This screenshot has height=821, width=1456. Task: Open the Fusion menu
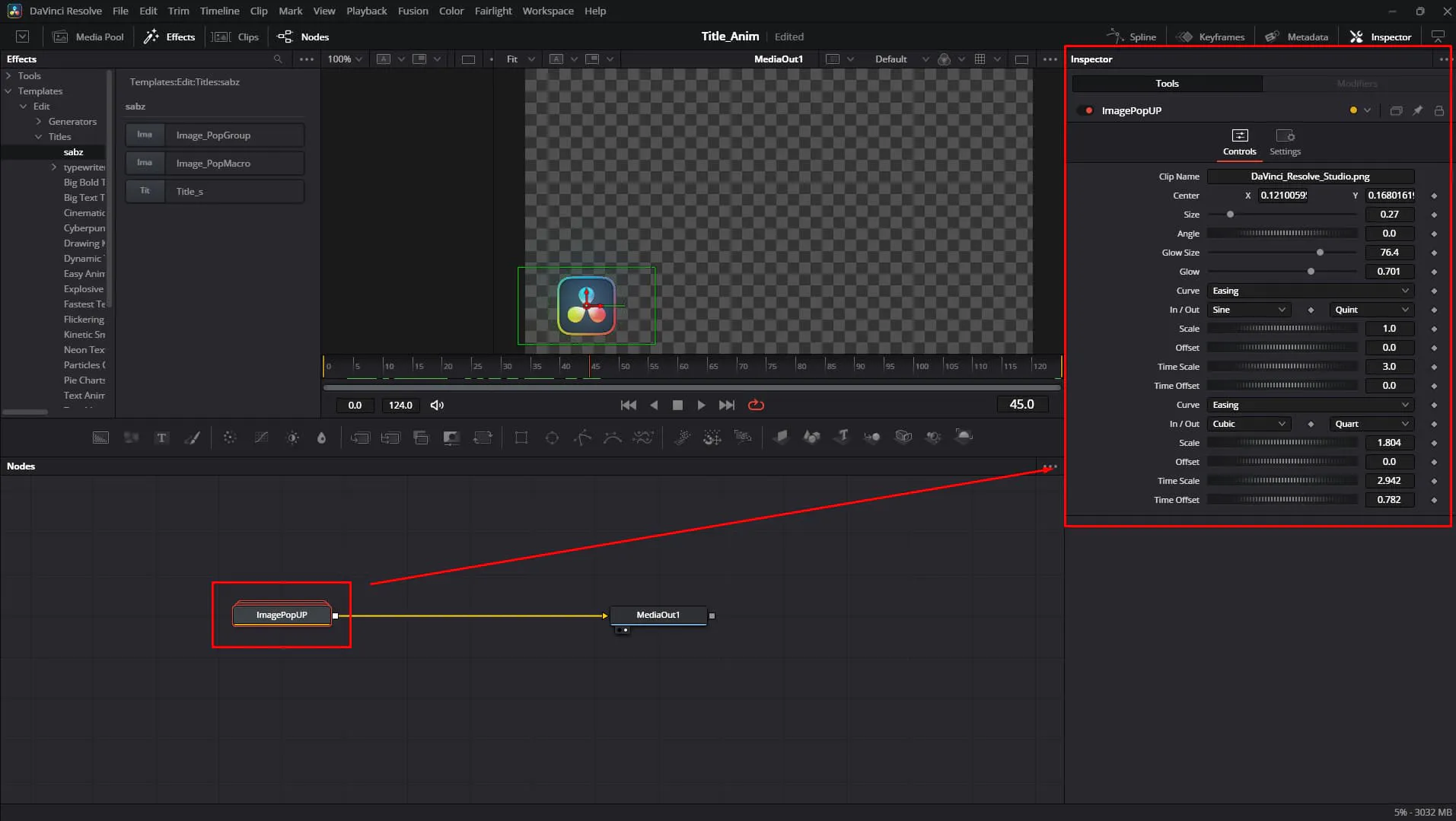(x=413, y=11)
